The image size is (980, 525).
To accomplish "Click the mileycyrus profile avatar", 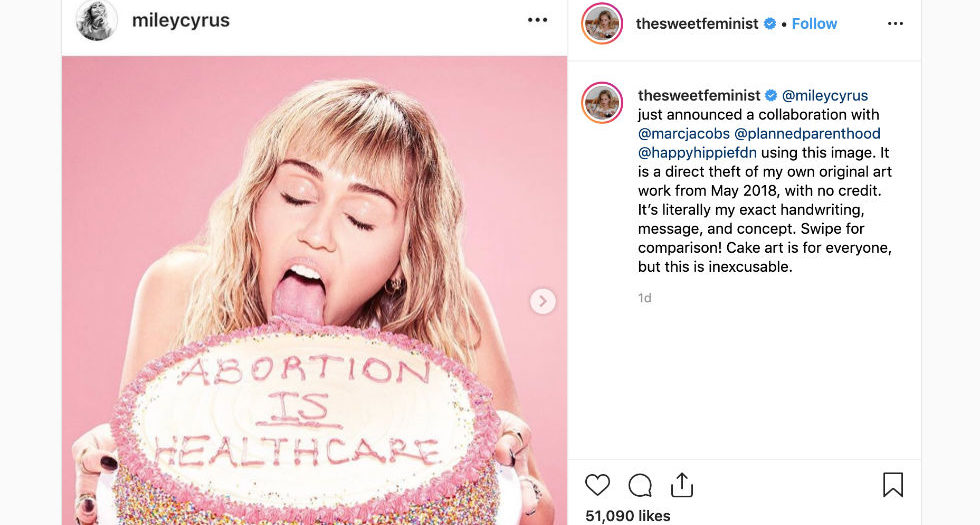I will (97, 20).
